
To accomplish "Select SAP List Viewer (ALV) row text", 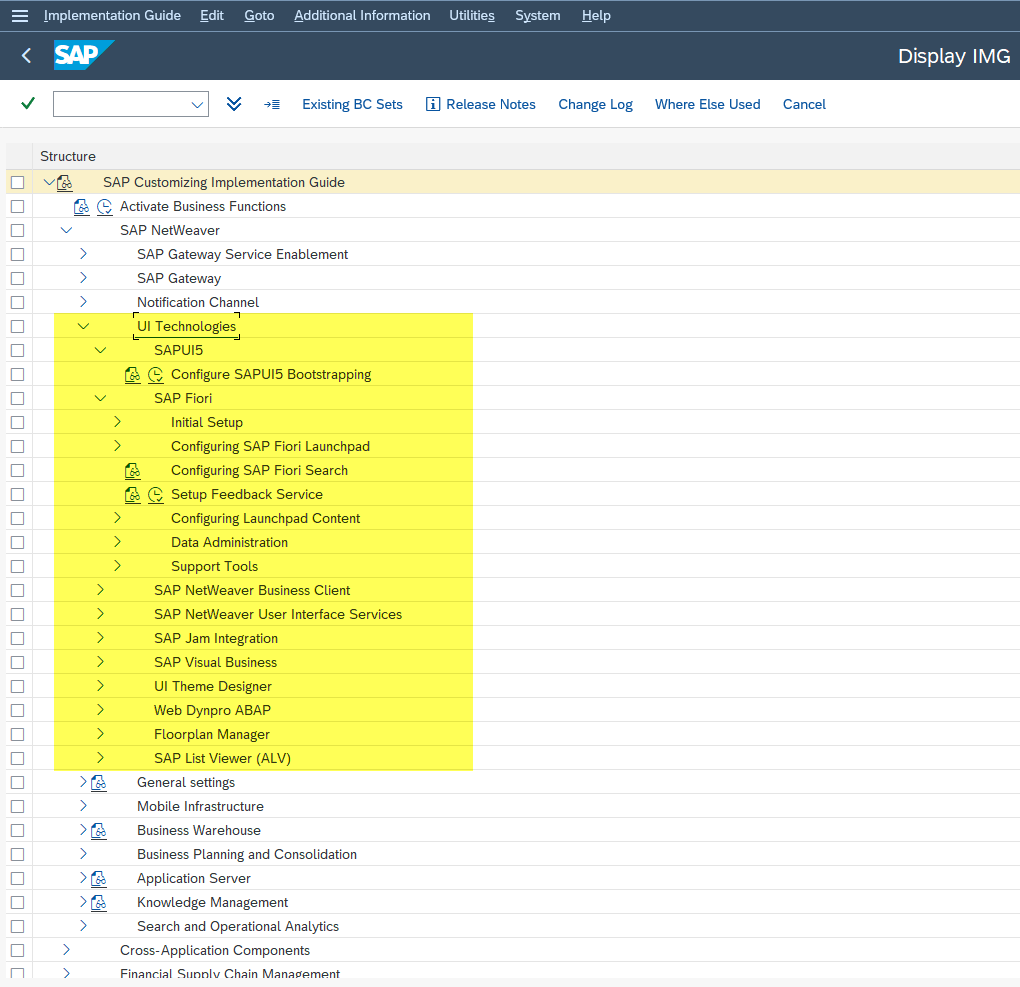I will tap(222, 759).
